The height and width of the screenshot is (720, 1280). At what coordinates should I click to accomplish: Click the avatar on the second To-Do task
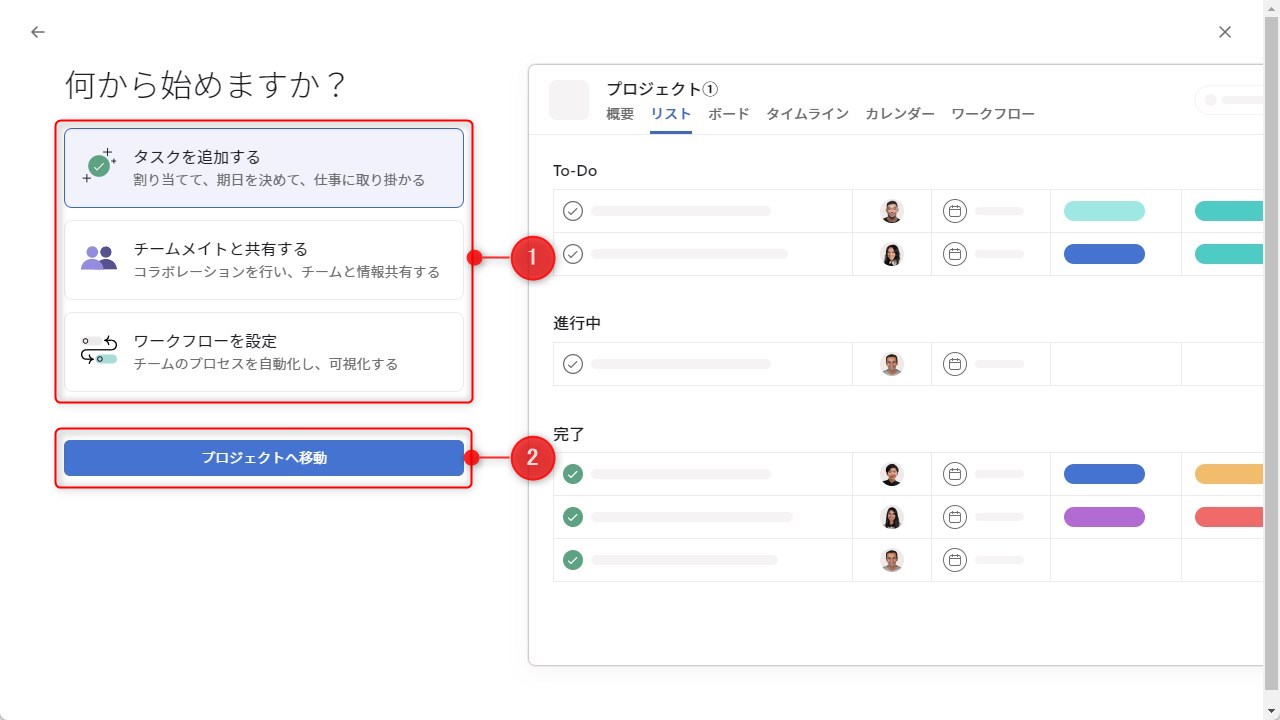891,253
